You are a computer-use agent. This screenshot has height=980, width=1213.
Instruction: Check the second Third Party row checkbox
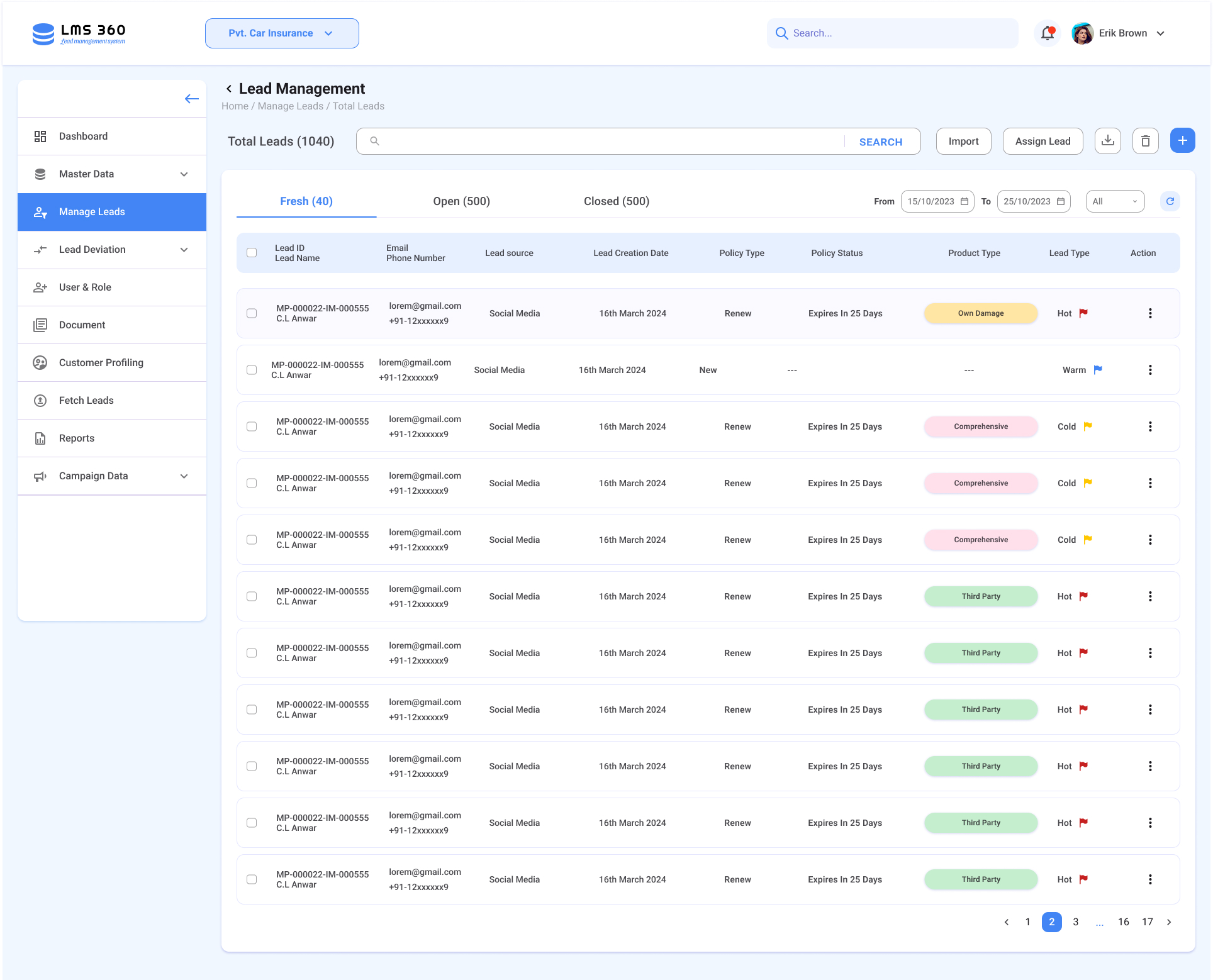point(252,653)
